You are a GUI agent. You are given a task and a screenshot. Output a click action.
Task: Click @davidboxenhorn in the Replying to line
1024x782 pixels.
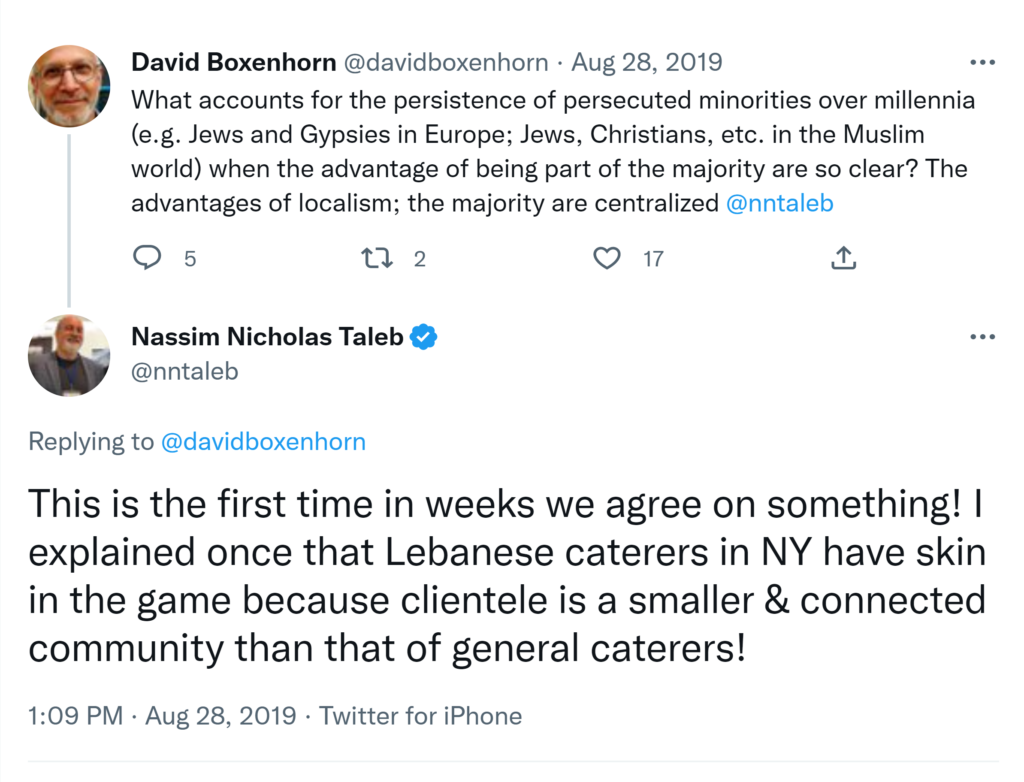point(263,441)
